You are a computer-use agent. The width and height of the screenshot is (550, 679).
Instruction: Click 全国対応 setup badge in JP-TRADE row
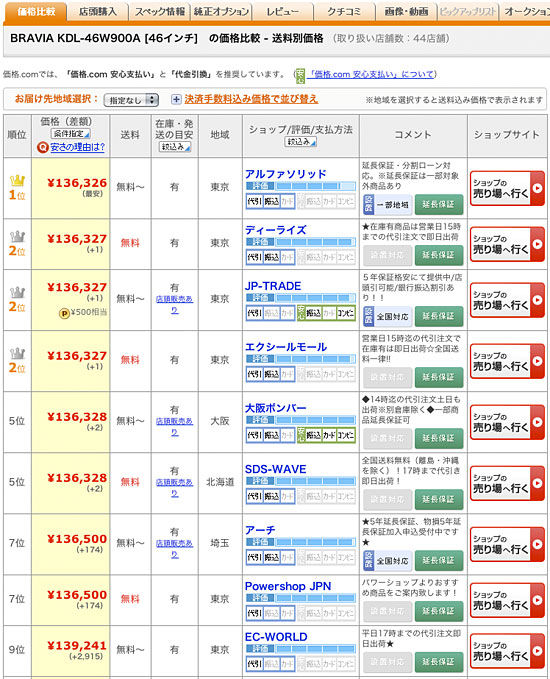click(387, 316)
